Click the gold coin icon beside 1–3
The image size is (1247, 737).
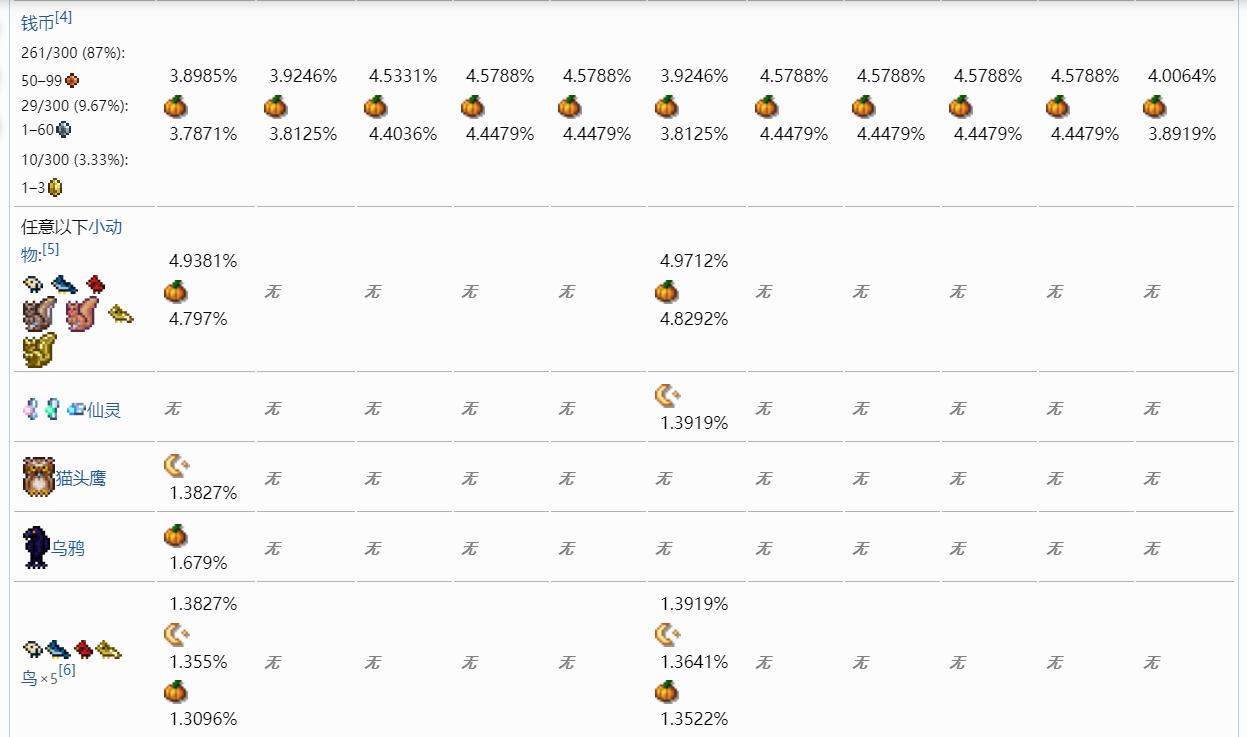point(55,187)
